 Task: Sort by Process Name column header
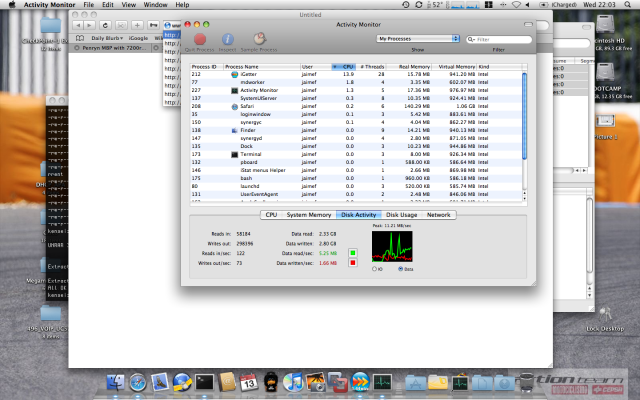[x=262, y=67]
